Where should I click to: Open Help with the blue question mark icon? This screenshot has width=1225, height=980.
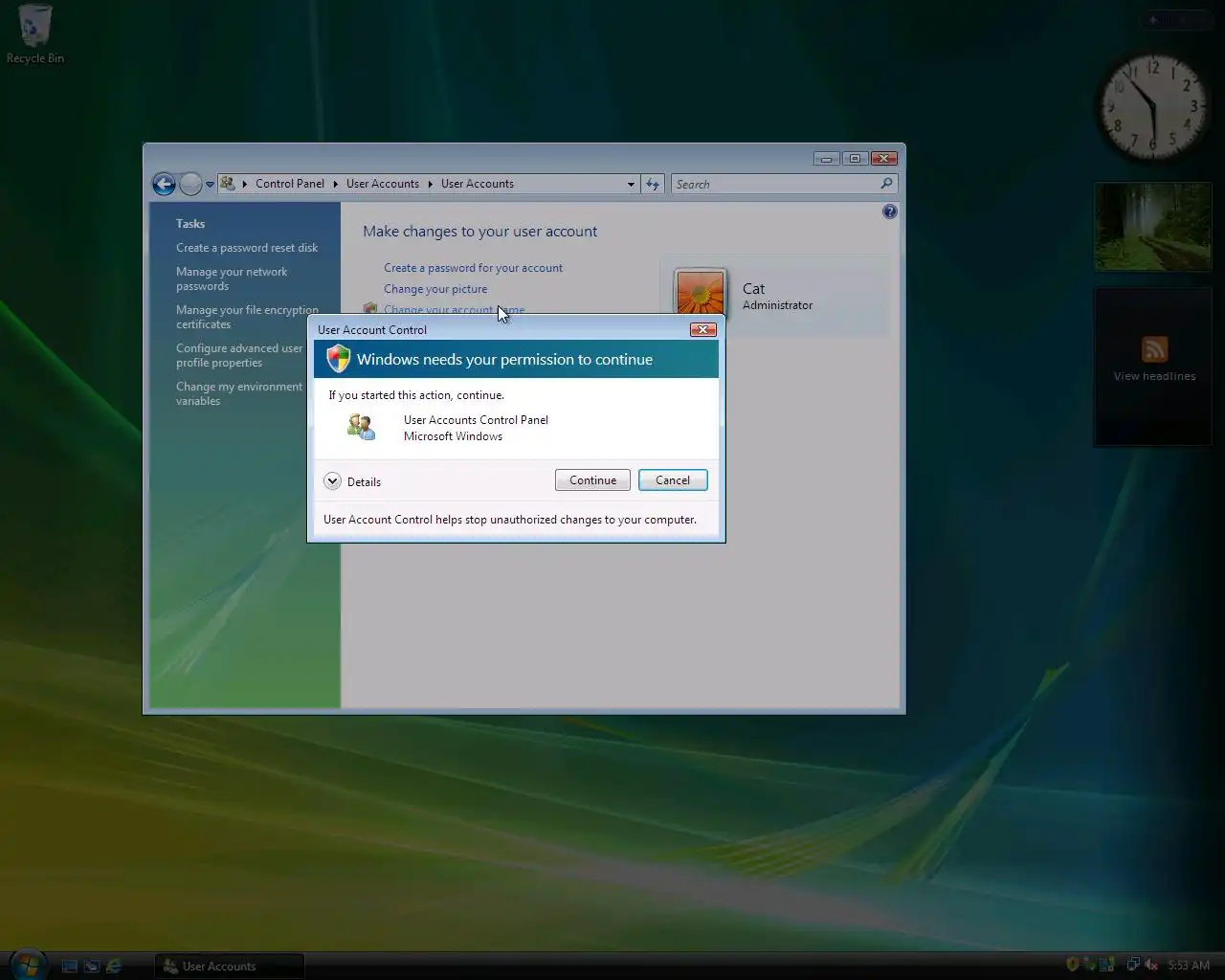click(890, 212)
